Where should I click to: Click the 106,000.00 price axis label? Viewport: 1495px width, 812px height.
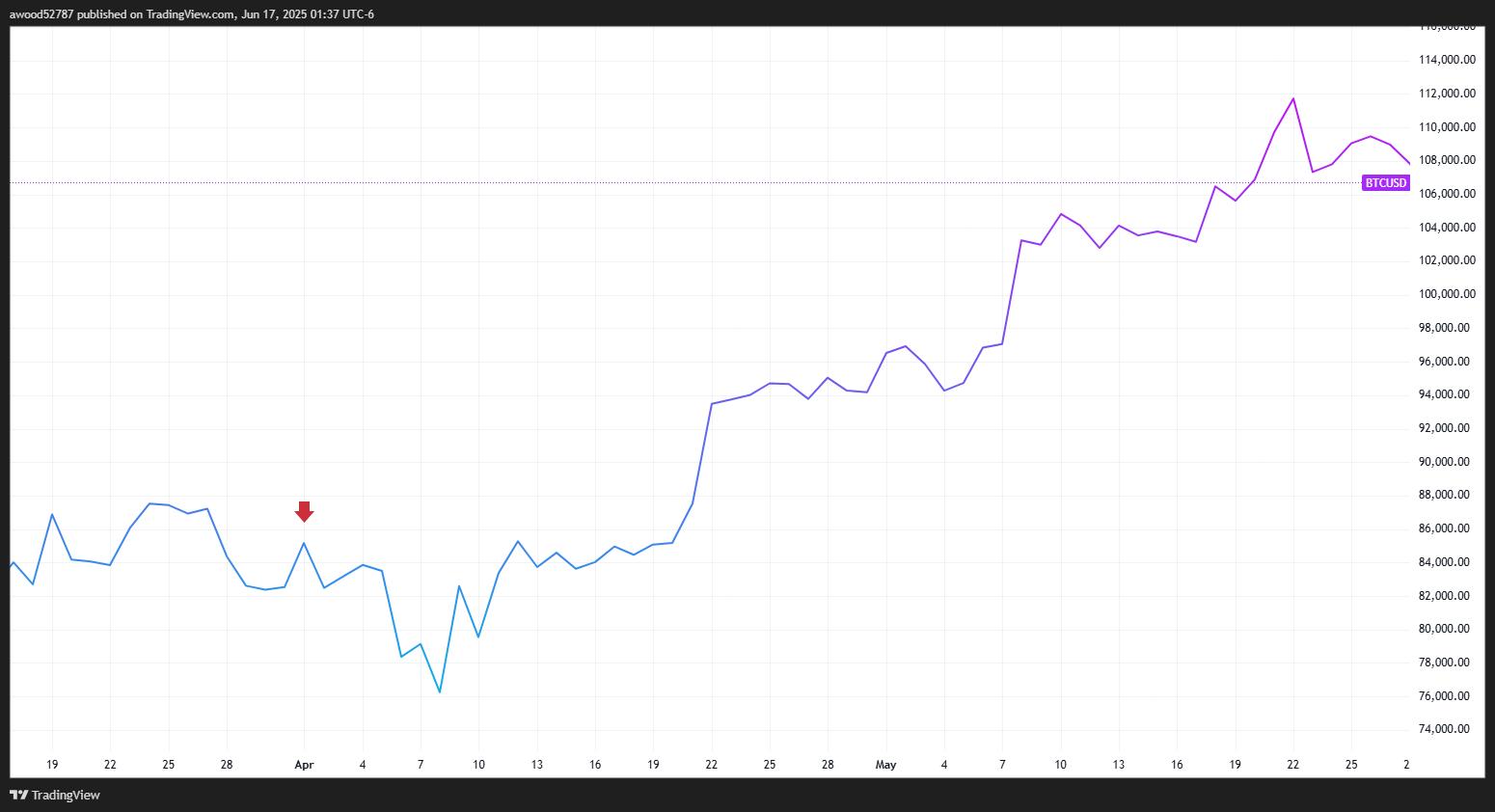tap(1446, 194)
